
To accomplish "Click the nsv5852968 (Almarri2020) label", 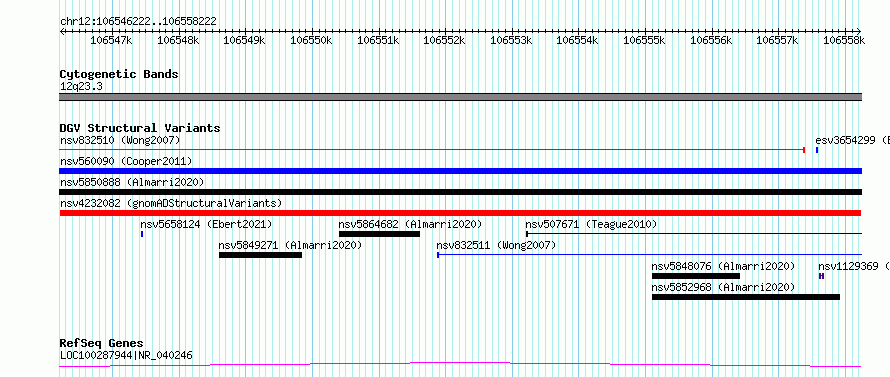I will pos(723,287).
